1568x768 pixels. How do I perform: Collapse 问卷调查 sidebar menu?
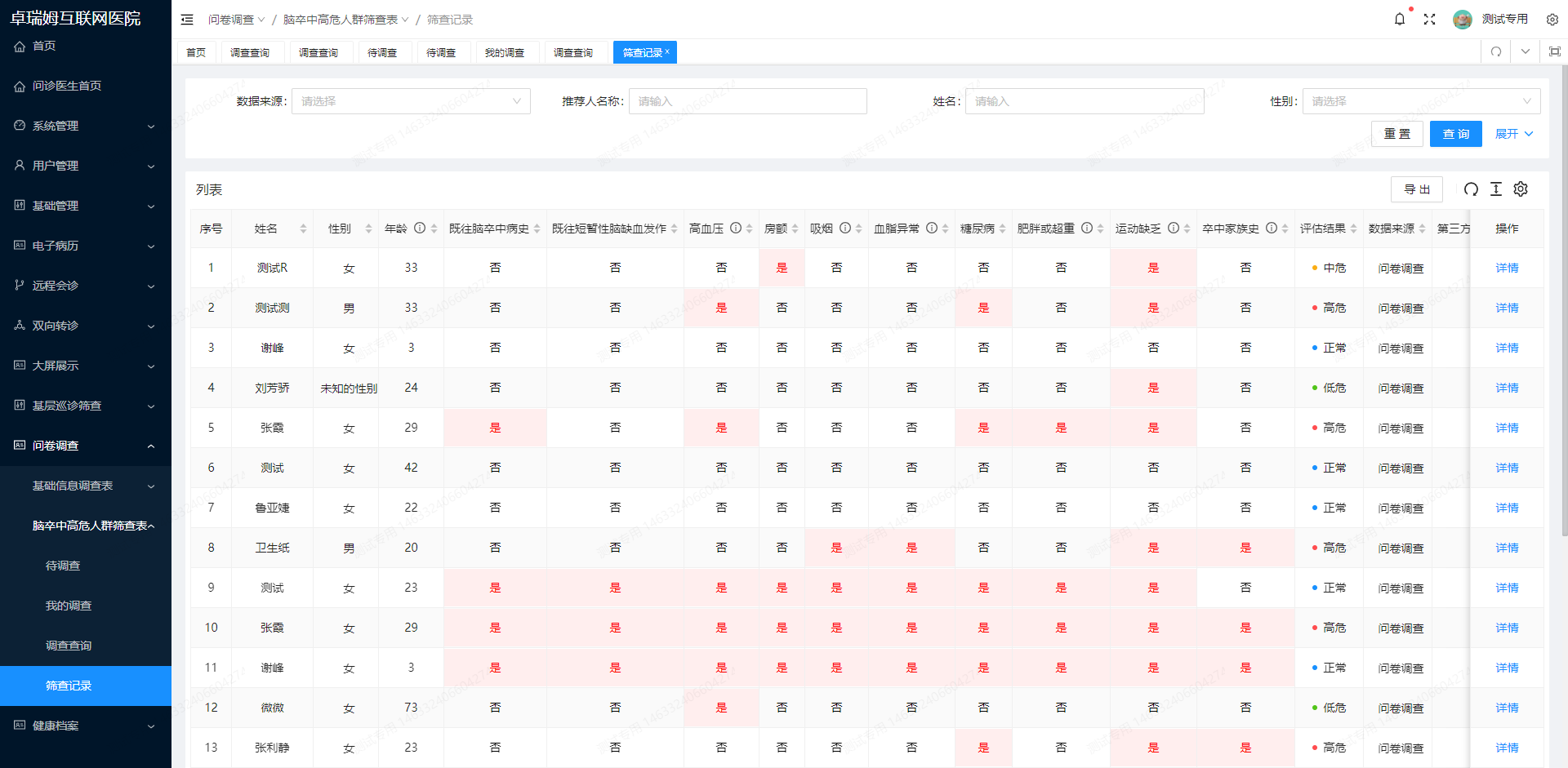[86, 446]
